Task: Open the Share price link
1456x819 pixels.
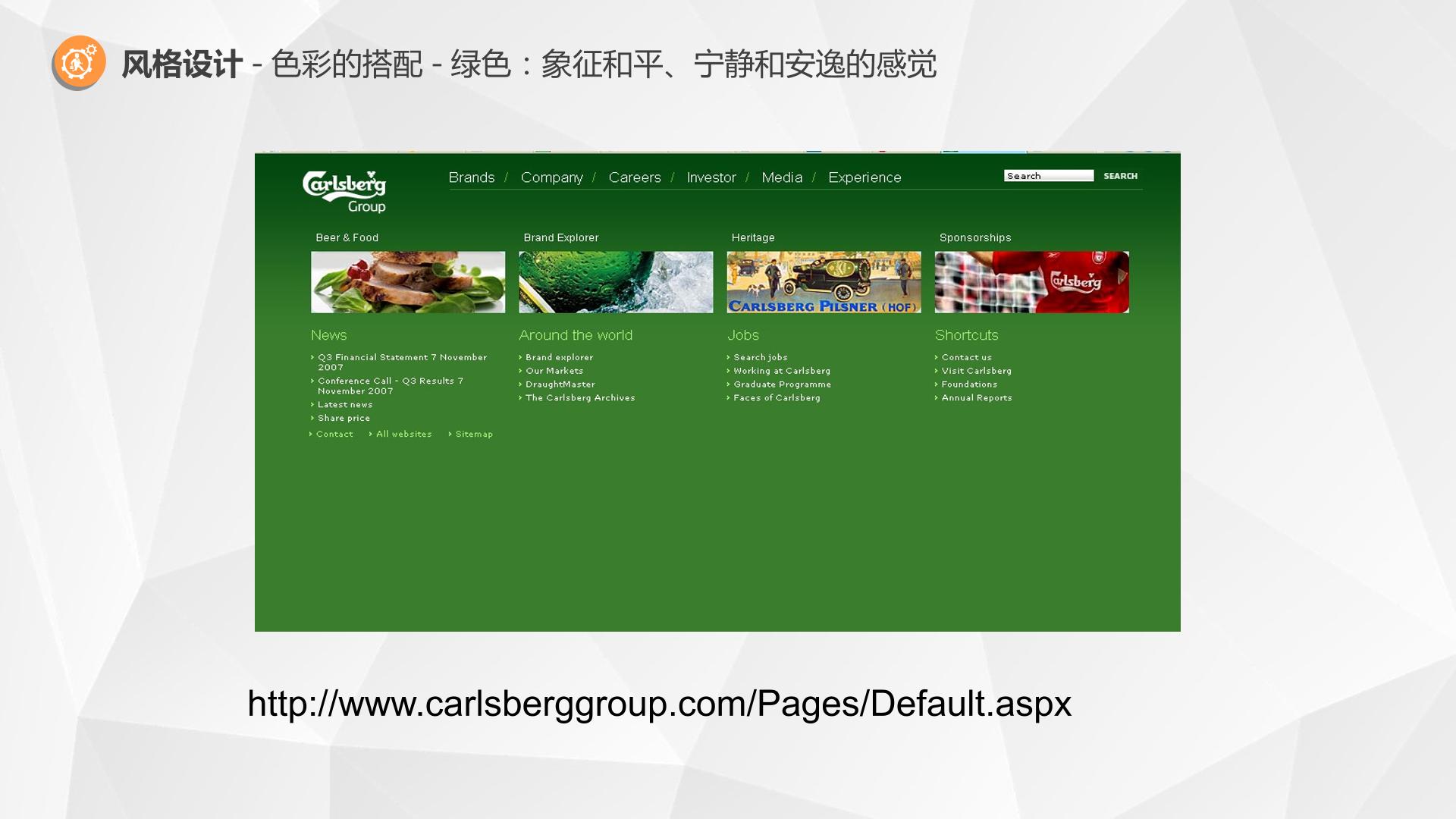Action: click(x=344, y=418)
